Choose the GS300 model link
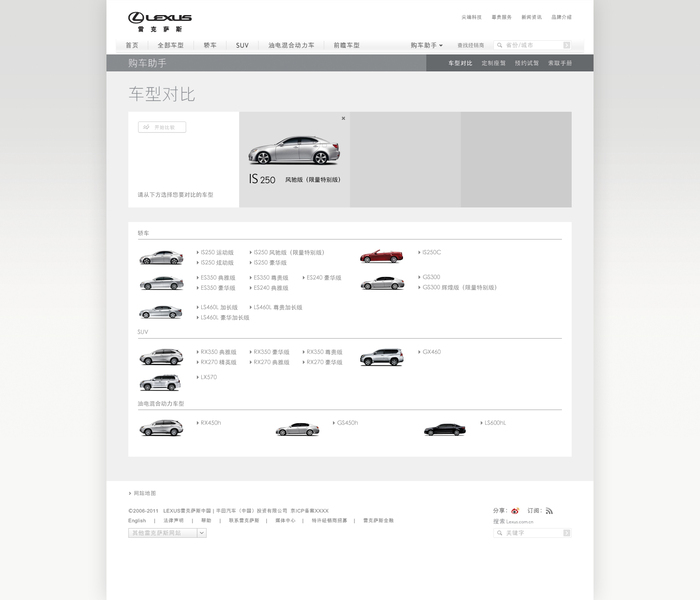Image resolution: width=700 pixels, height=600 pixels. click(431, 277)
